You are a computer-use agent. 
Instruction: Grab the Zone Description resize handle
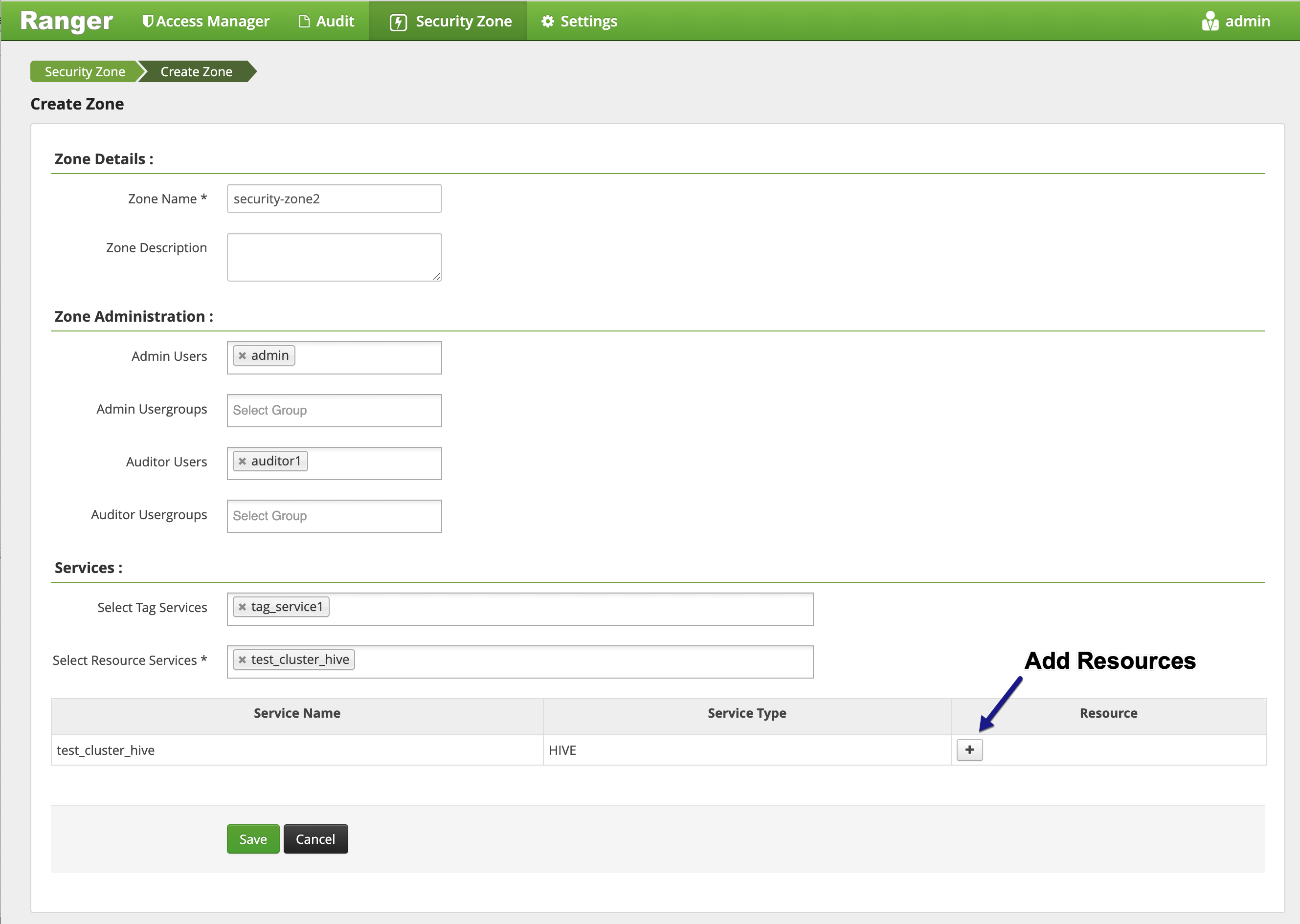pyautogui.click(x=437, y=277)
